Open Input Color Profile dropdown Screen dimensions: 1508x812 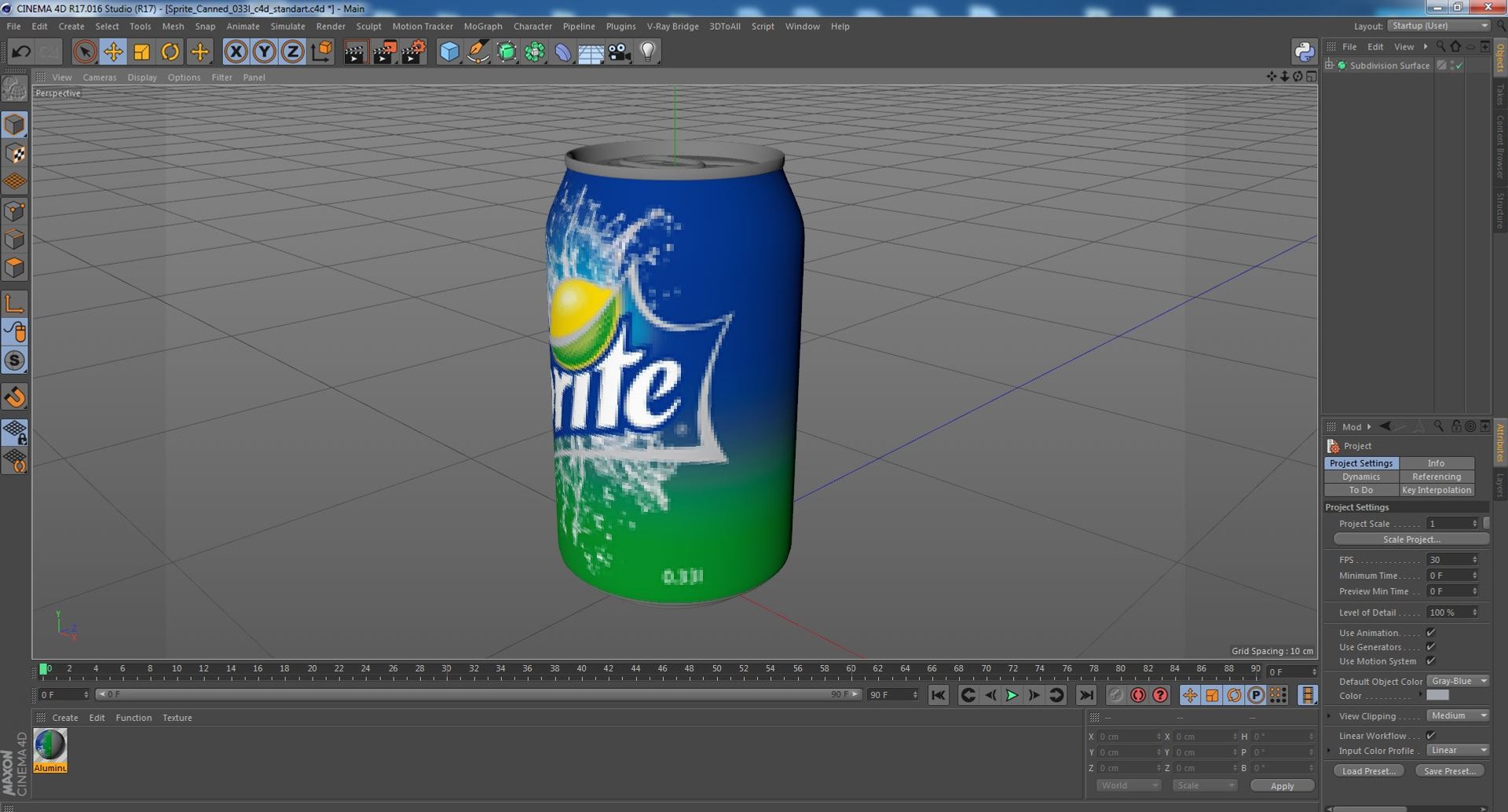click(1458, 751)
